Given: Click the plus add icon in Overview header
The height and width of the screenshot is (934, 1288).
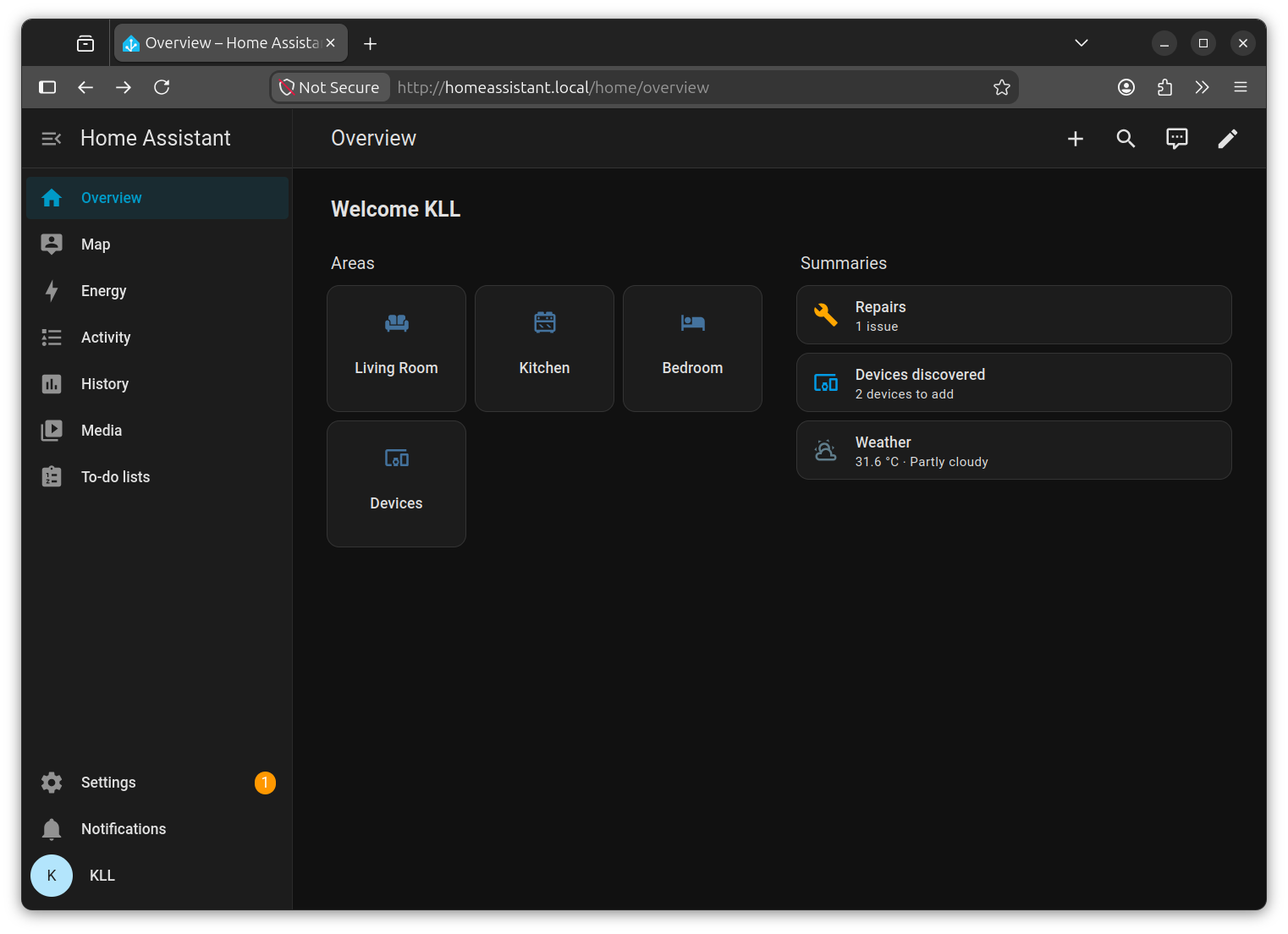Looking at the screenshot, I should click(1076, 139).
